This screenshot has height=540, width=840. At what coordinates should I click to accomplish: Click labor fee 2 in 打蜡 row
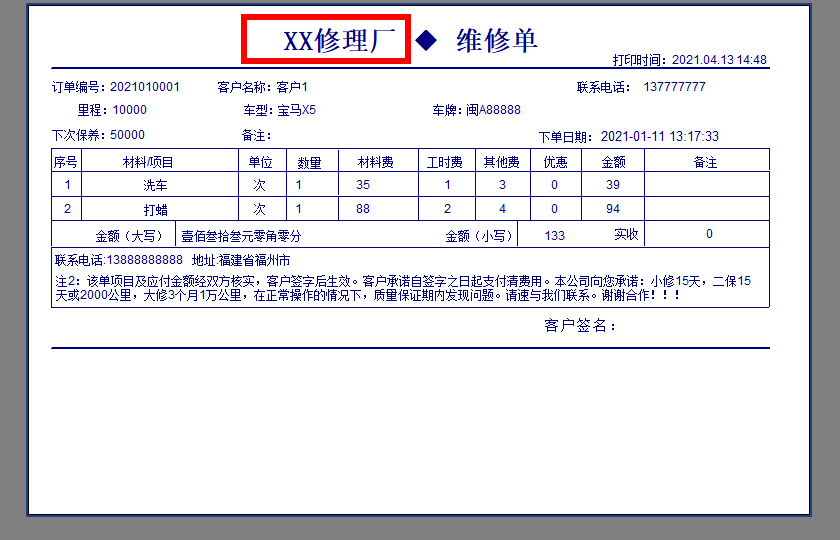coord(447,209)
